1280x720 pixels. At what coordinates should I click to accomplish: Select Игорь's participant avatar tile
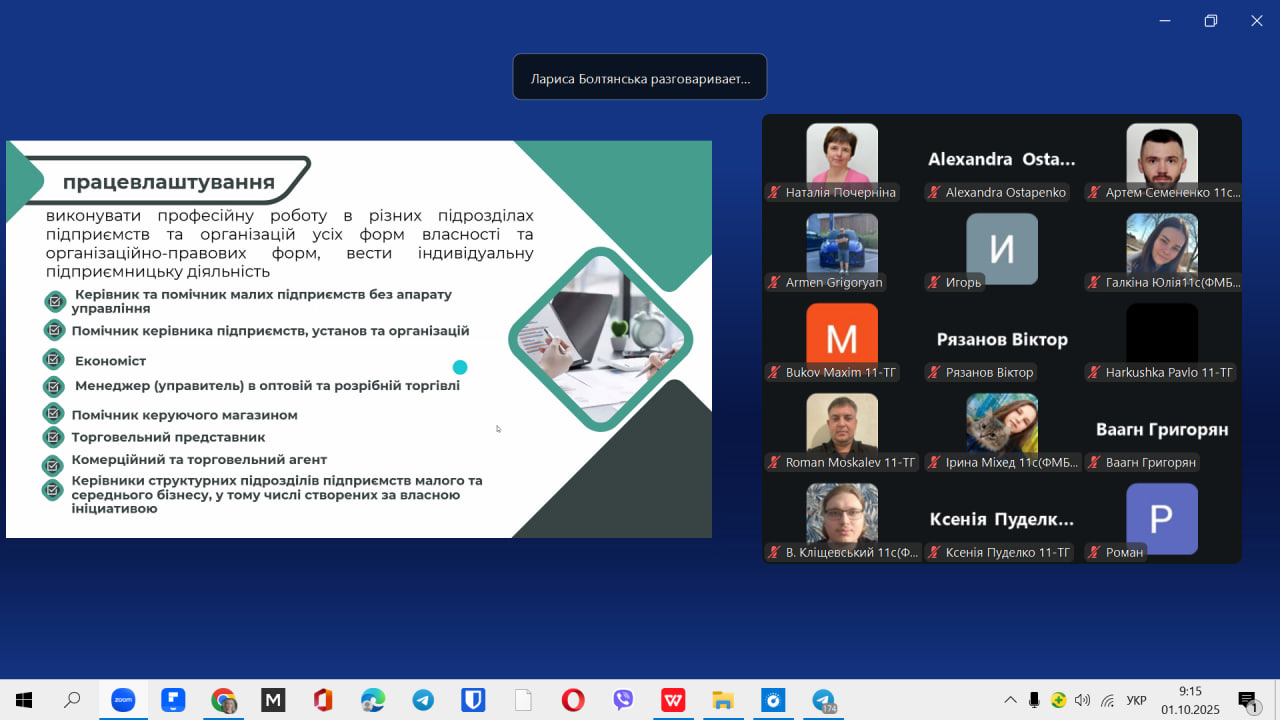(1002, 249)
